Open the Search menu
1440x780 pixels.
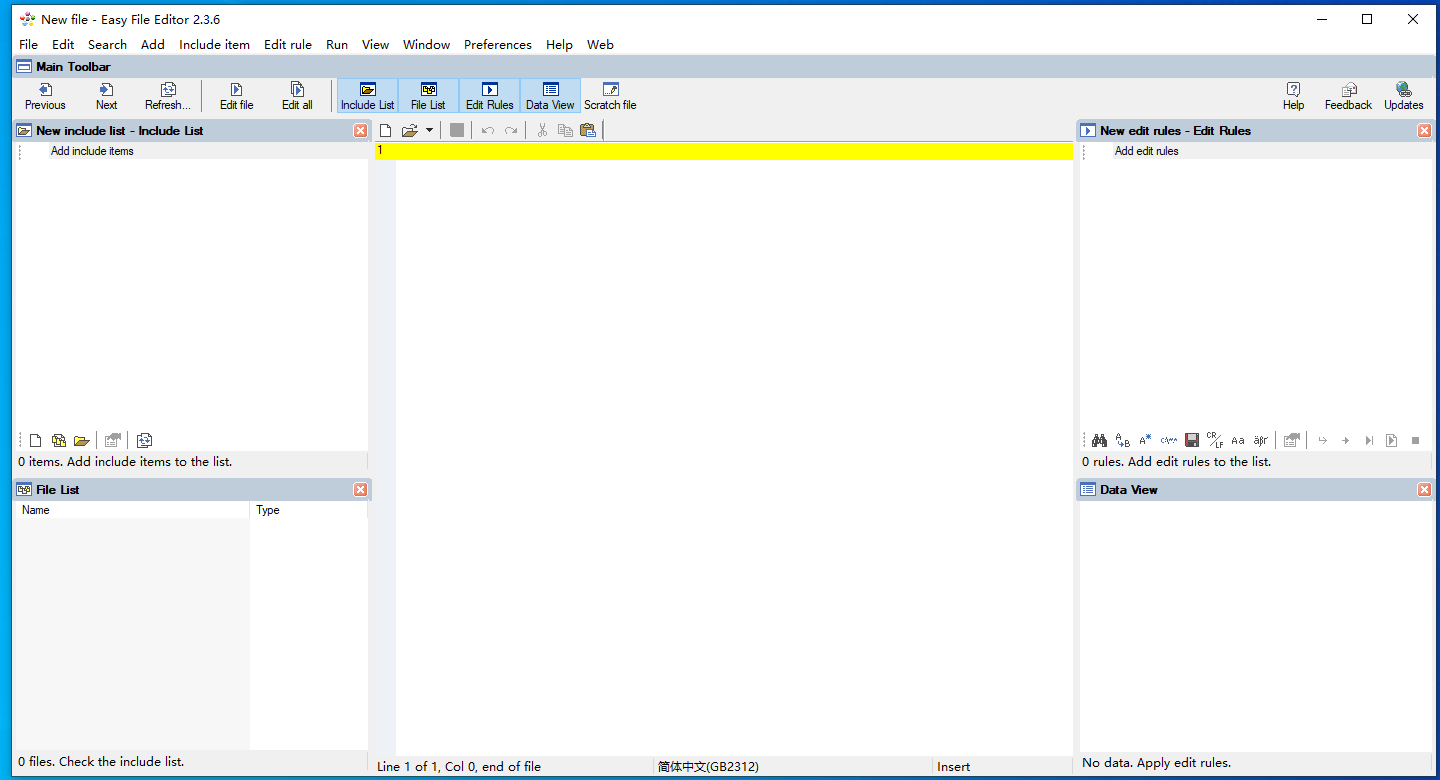click(x=107, y=44)
